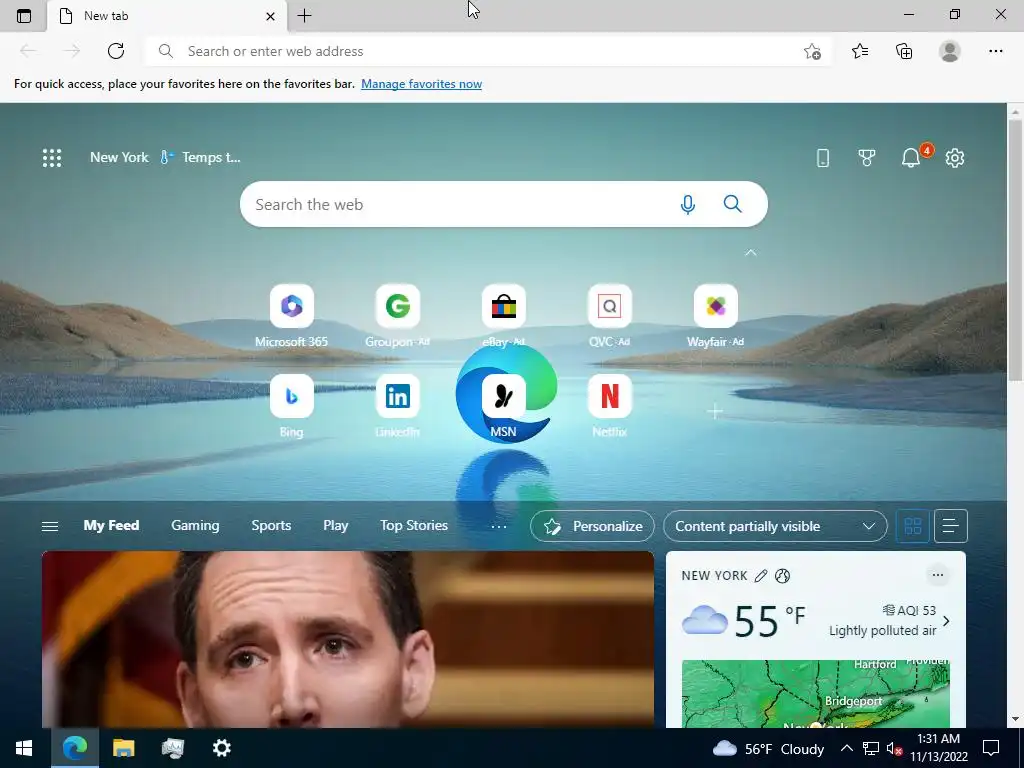
Task: Show hidden system tray icons chevron
Action: (x=846, y=748)
